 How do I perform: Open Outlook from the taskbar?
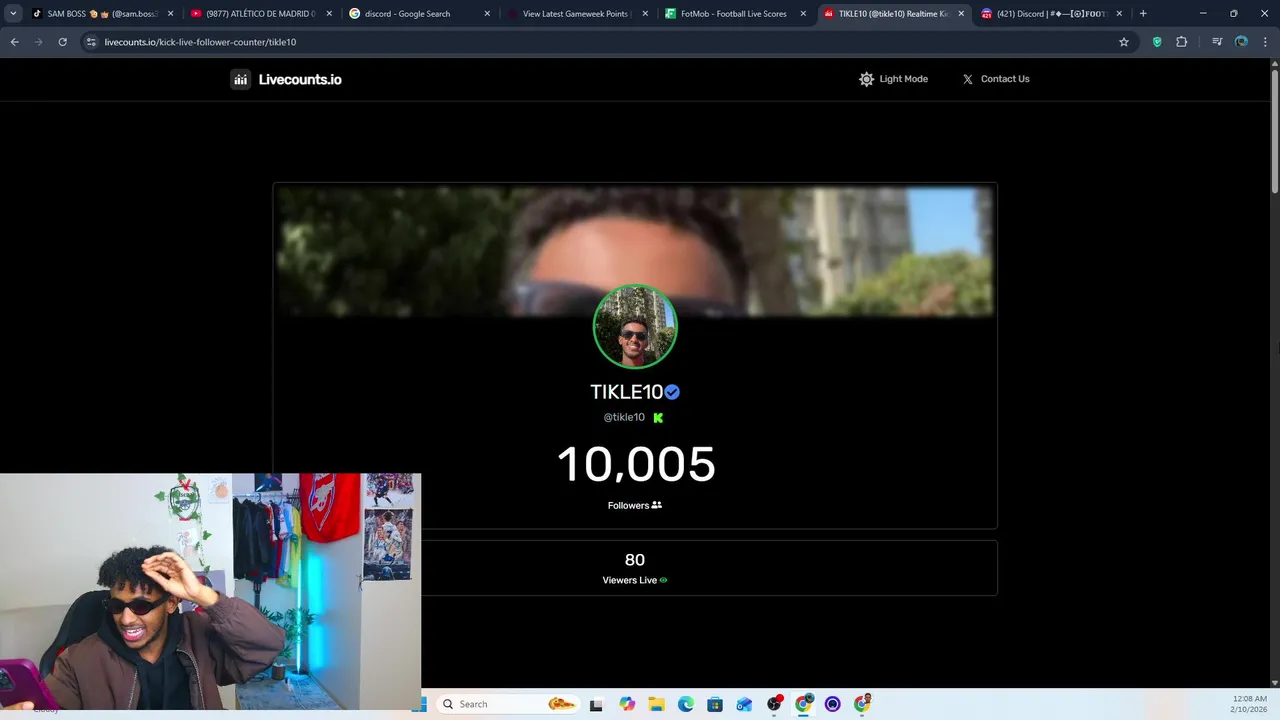744,704
